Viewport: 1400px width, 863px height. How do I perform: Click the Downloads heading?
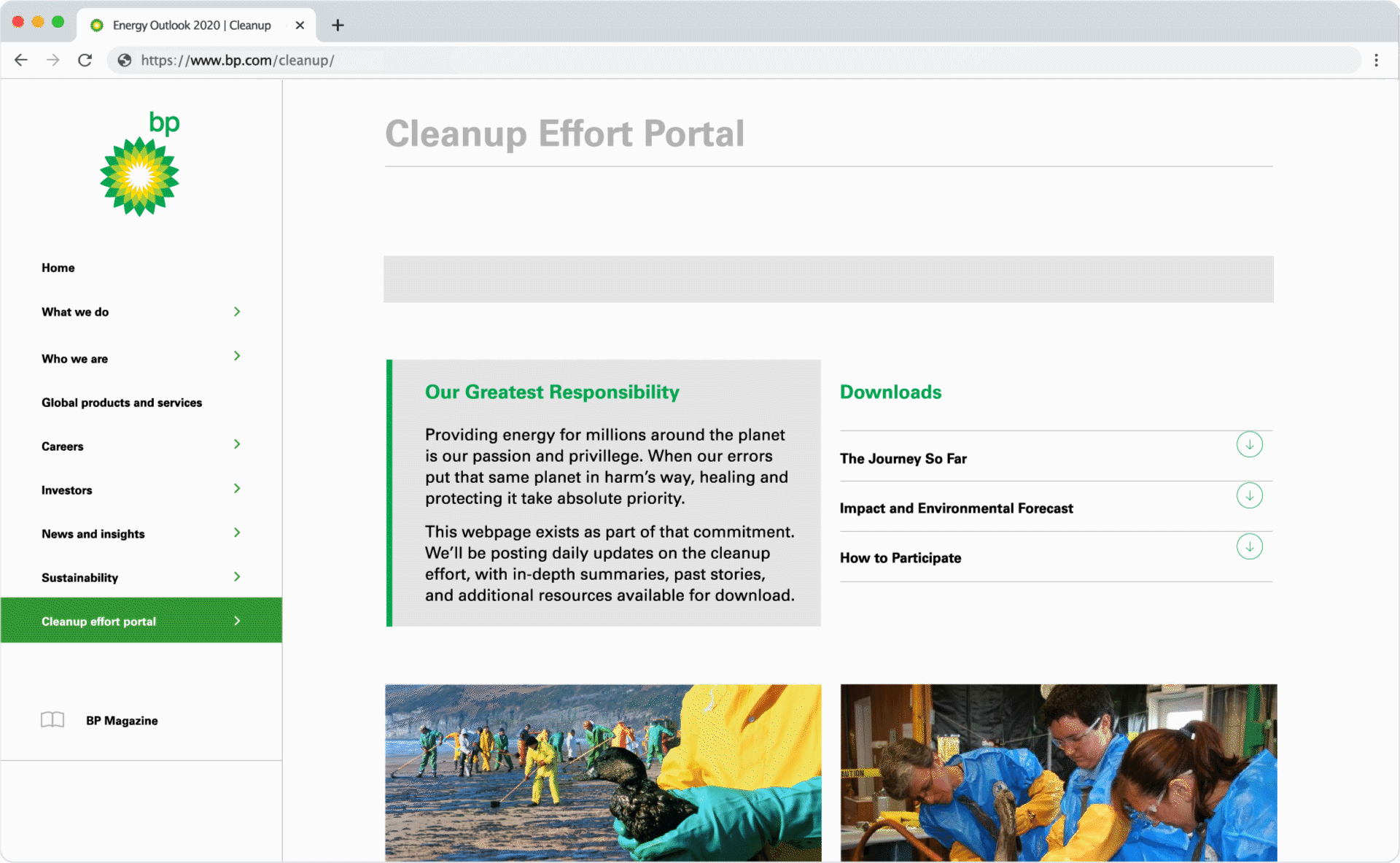890,392
